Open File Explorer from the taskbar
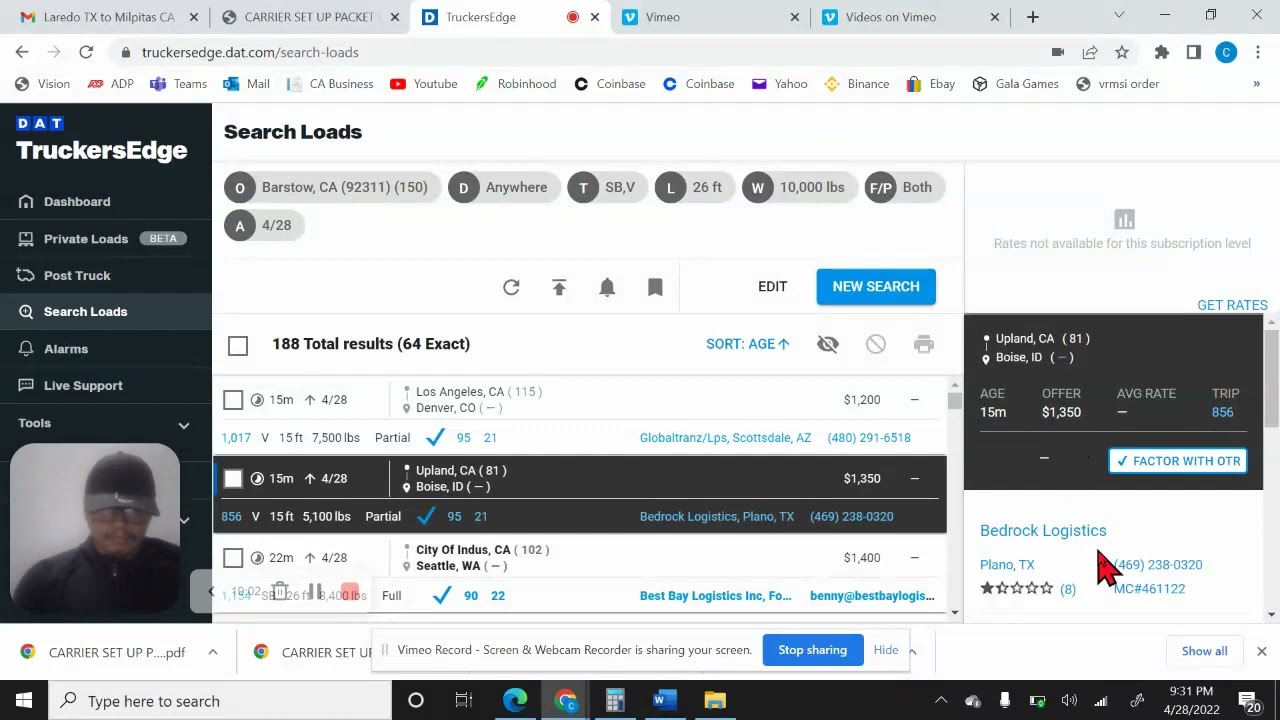This screenshot has height=720, width=1280. (714, 701)
